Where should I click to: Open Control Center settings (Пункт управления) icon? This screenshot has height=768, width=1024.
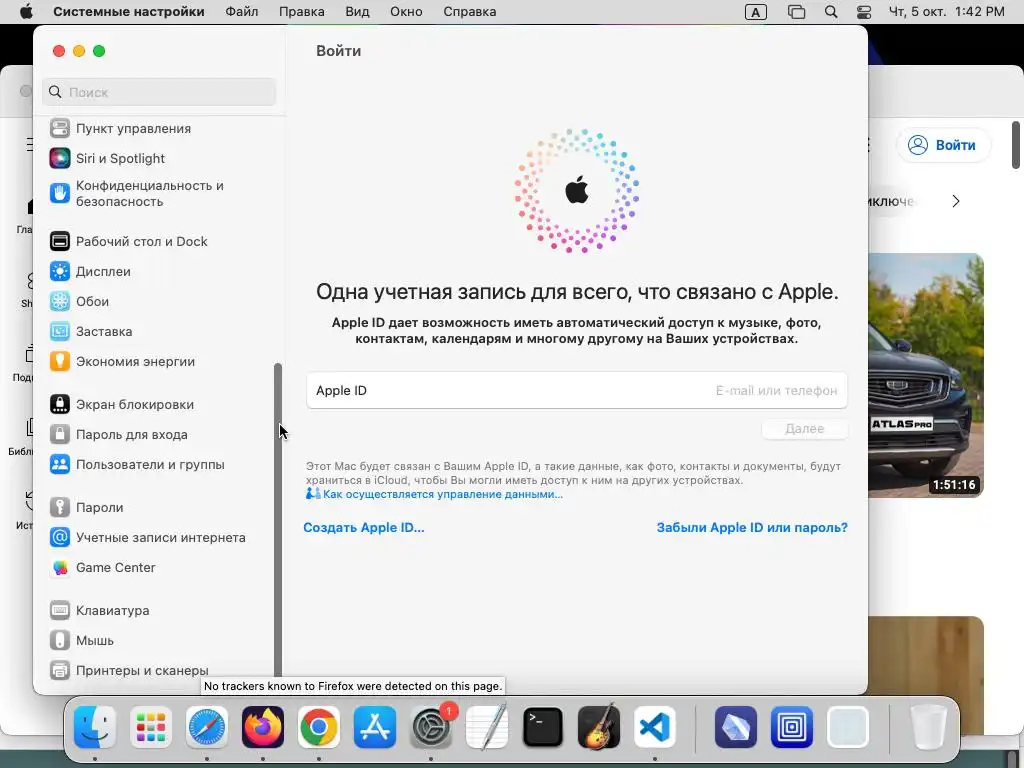[x=59, y=128]
